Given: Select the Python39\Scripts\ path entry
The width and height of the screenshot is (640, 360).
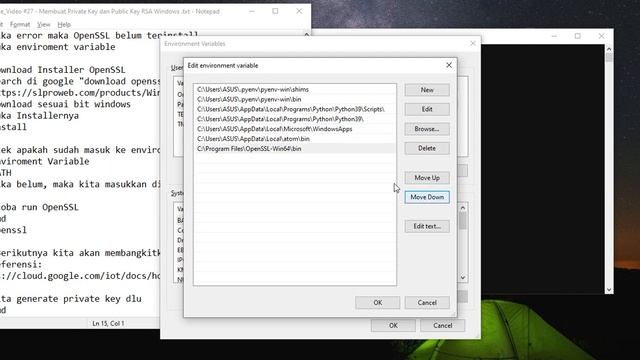Looking at the screenshot, I should 295,109.
